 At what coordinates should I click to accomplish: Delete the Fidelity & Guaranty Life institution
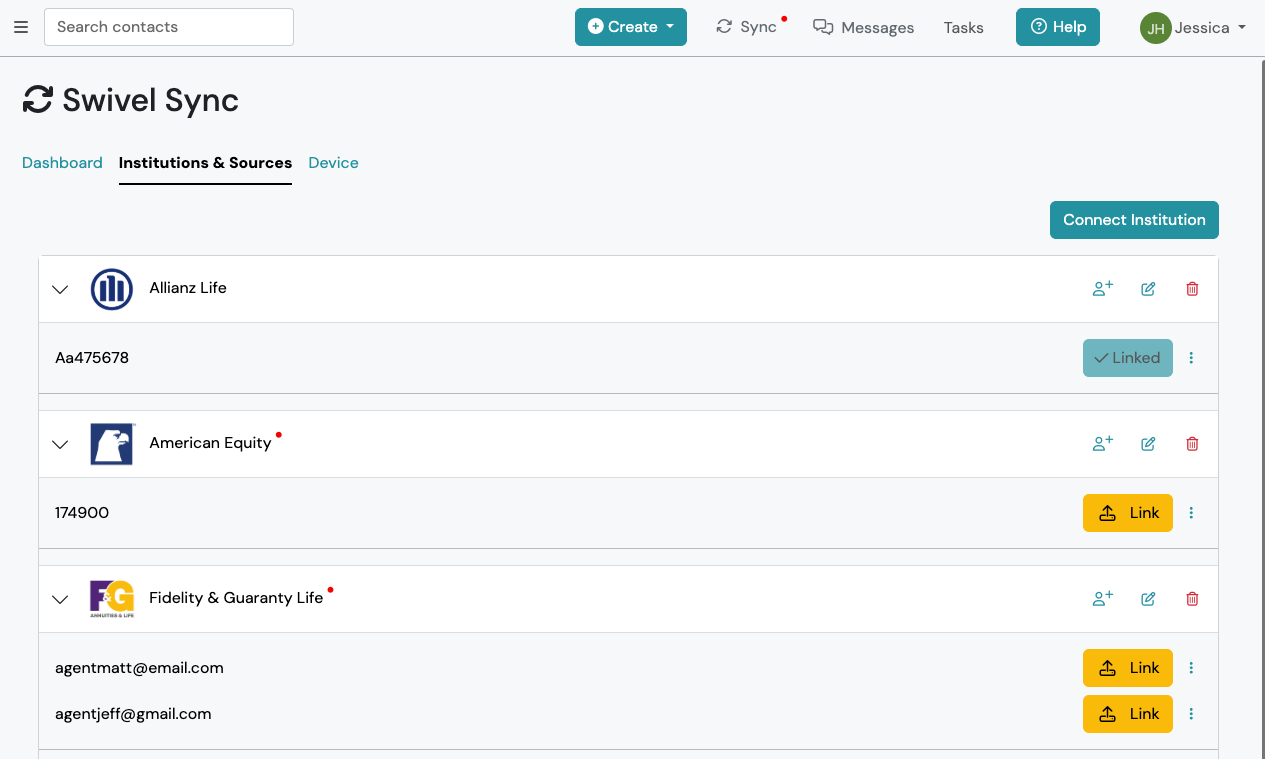tap(1192, 599)
